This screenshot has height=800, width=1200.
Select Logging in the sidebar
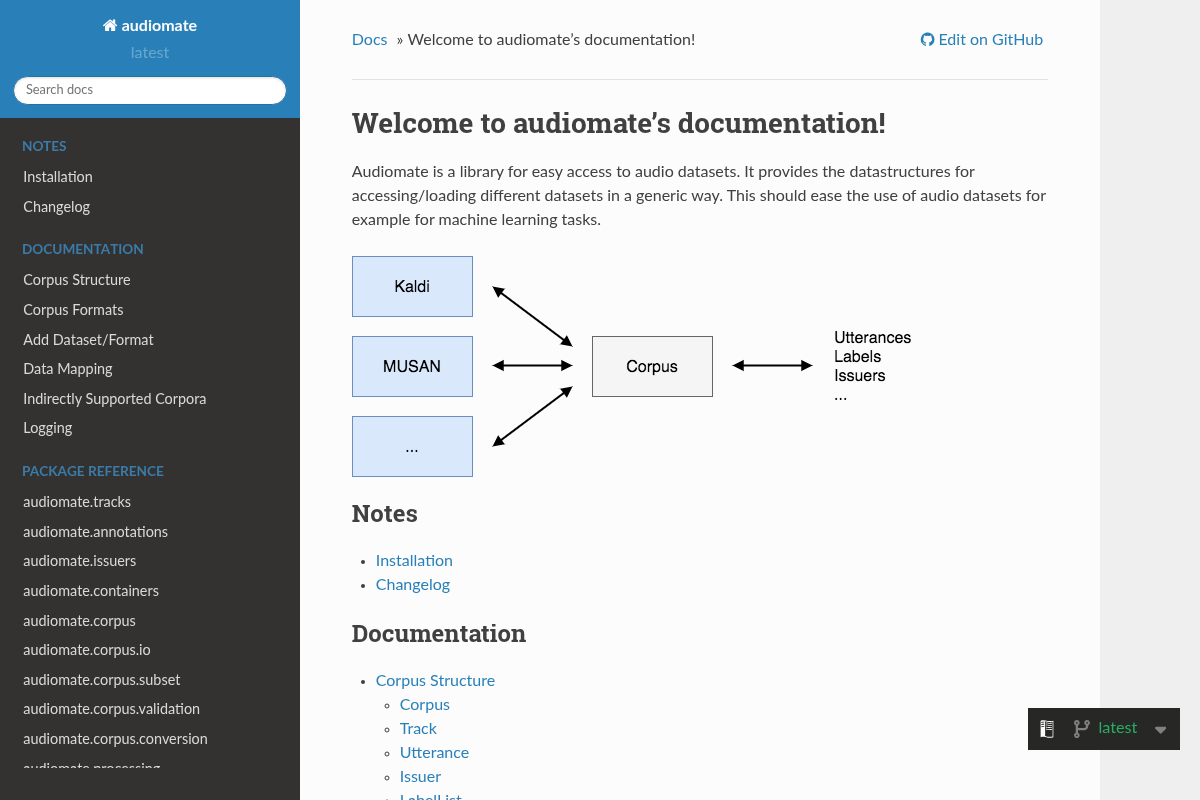pyautogui.click(x=48, y=428)
